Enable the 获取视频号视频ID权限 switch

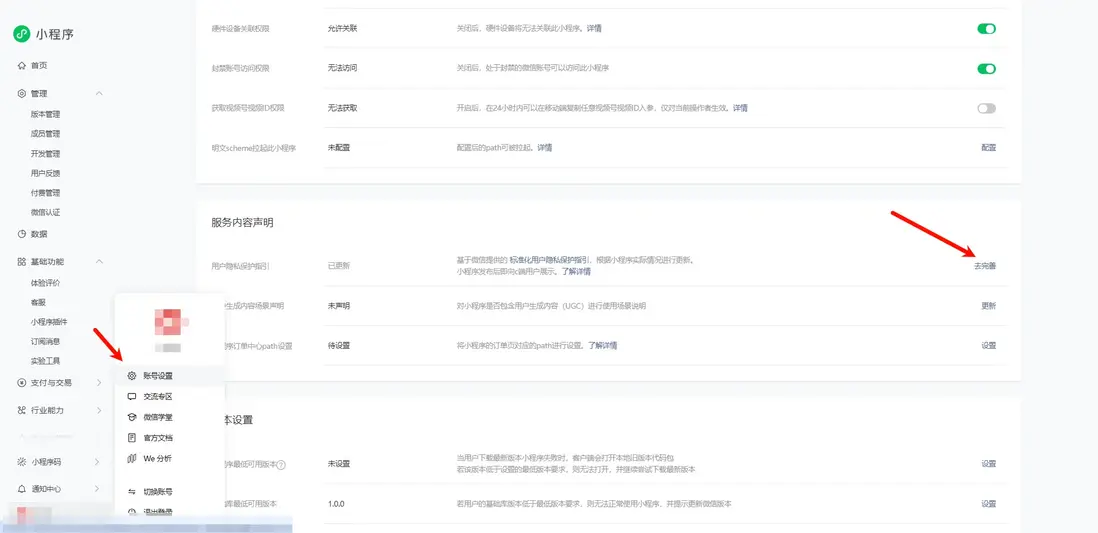coord(987,108)
